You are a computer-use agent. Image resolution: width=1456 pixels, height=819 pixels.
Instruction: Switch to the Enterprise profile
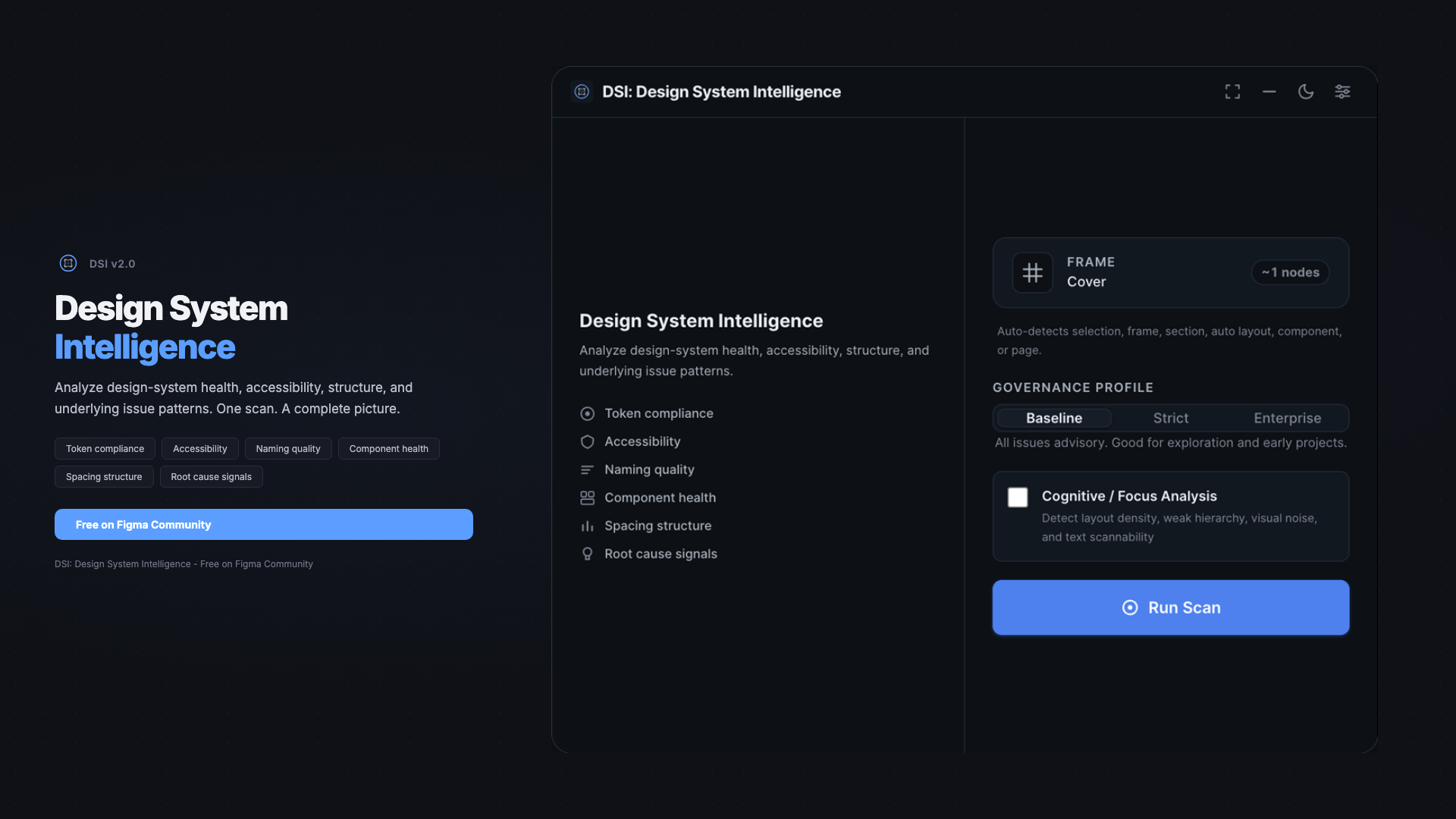[1287, 418]
